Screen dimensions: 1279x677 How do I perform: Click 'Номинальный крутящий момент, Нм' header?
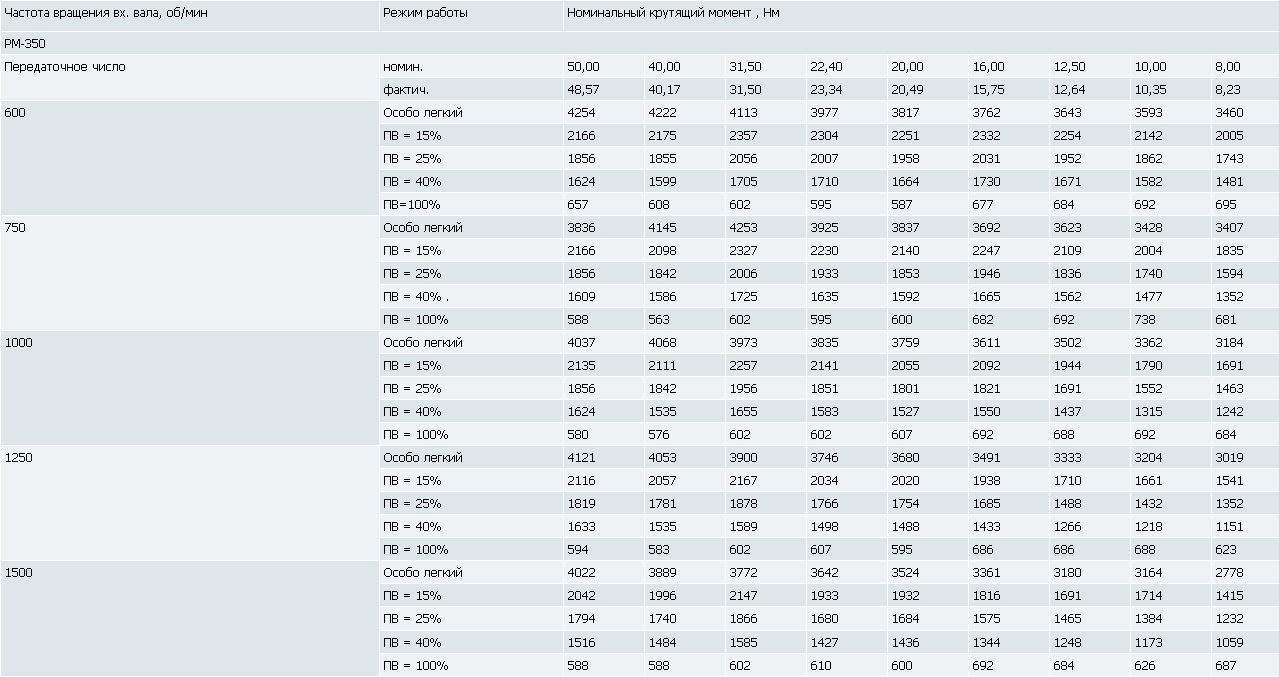pyautogui.click(x=673, y=13)
